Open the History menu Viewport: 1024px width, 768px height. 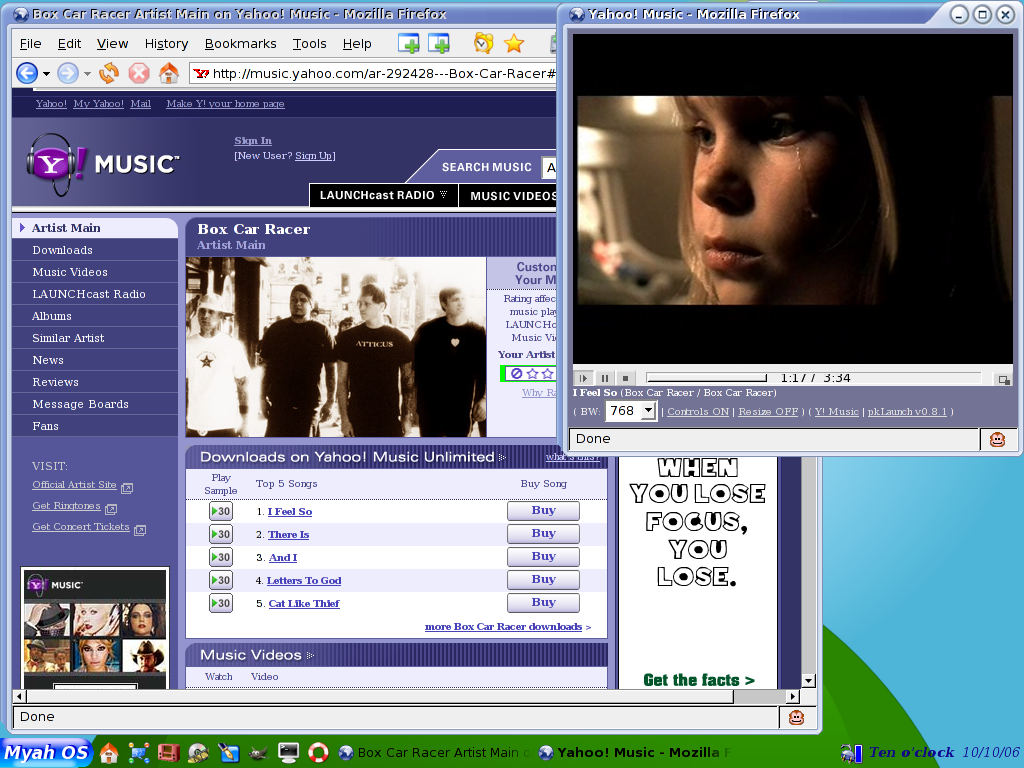(x=167, y=44)
